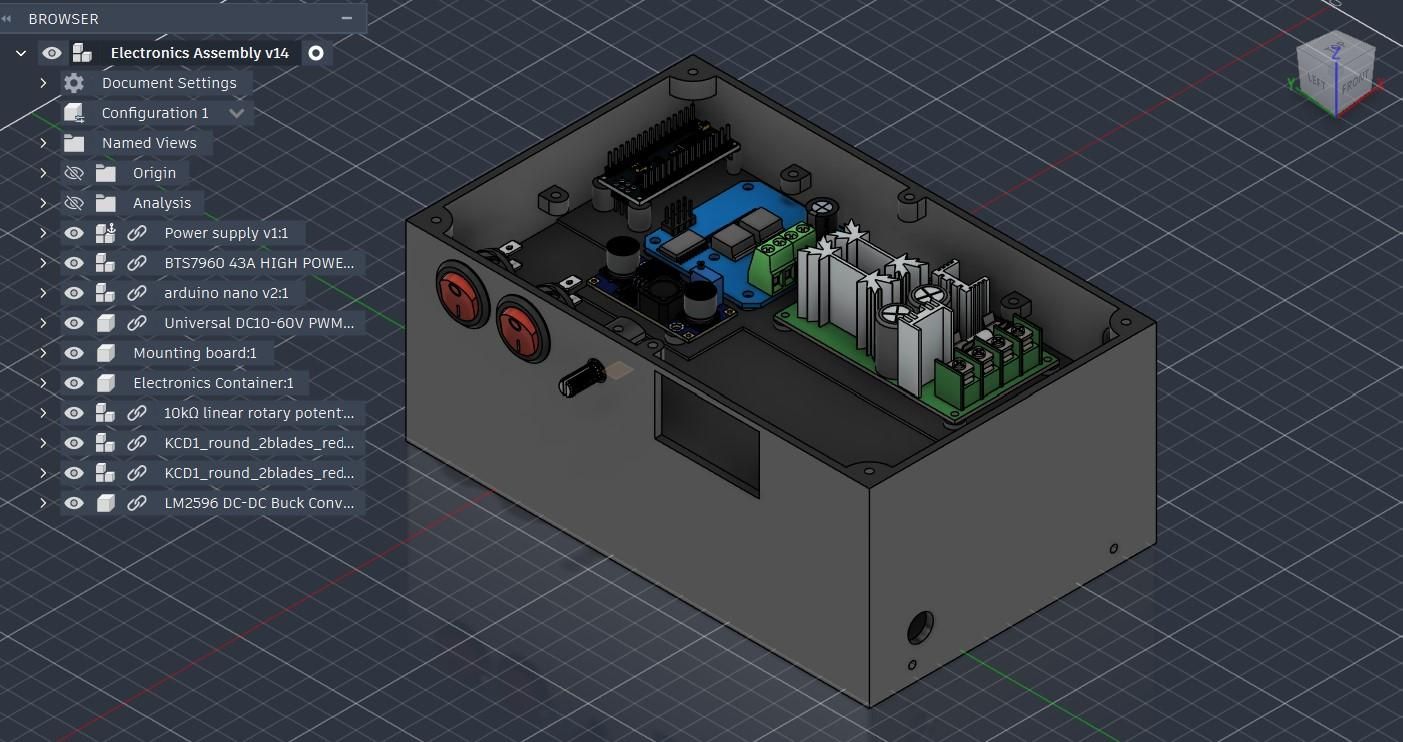Hide the LM2596 DC-DC Buck Converter

tap(74, 503)
